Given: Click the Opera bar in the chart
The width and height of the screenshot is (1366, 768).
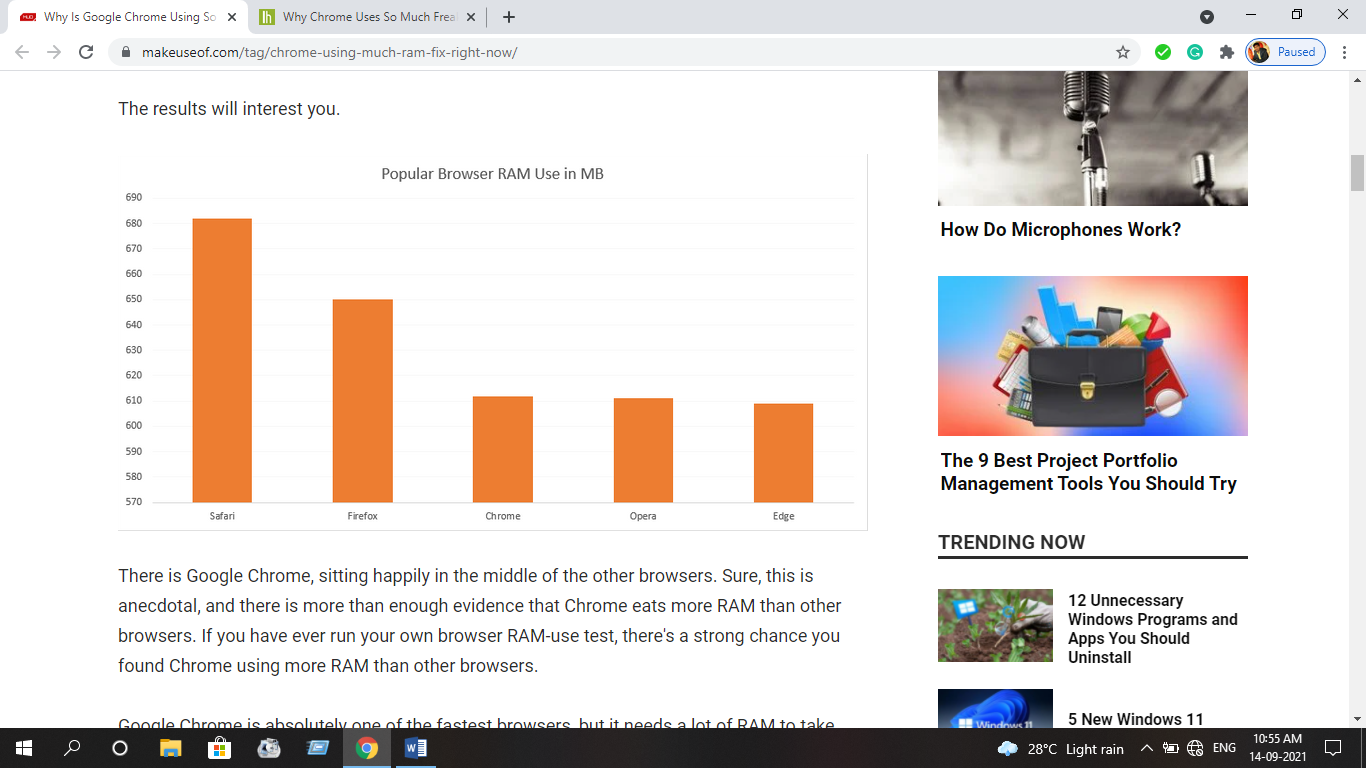Looking at the screenshot, I should [643, 450].
